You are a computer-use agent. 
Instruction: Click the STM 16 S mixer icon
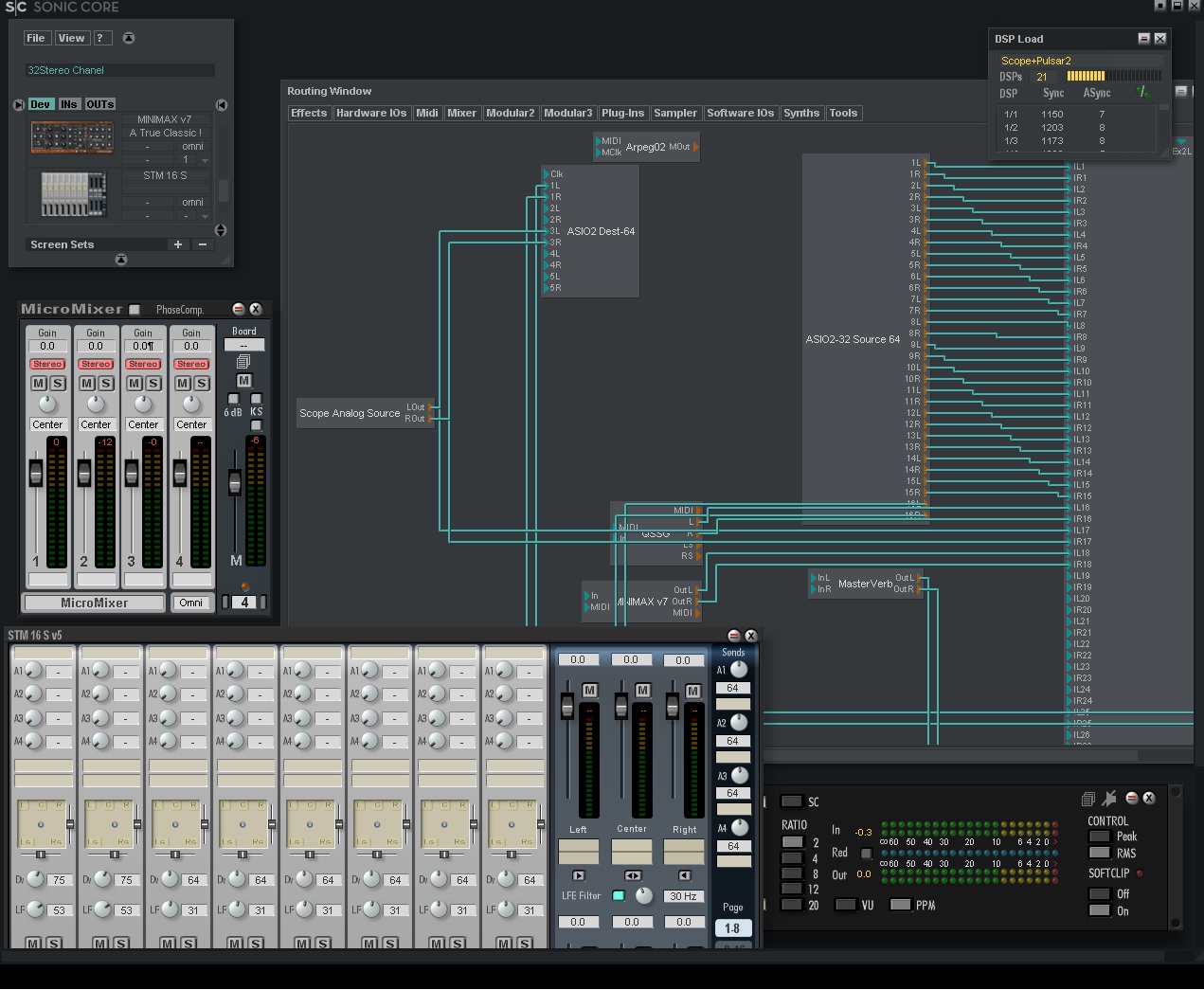pos(73,194)
